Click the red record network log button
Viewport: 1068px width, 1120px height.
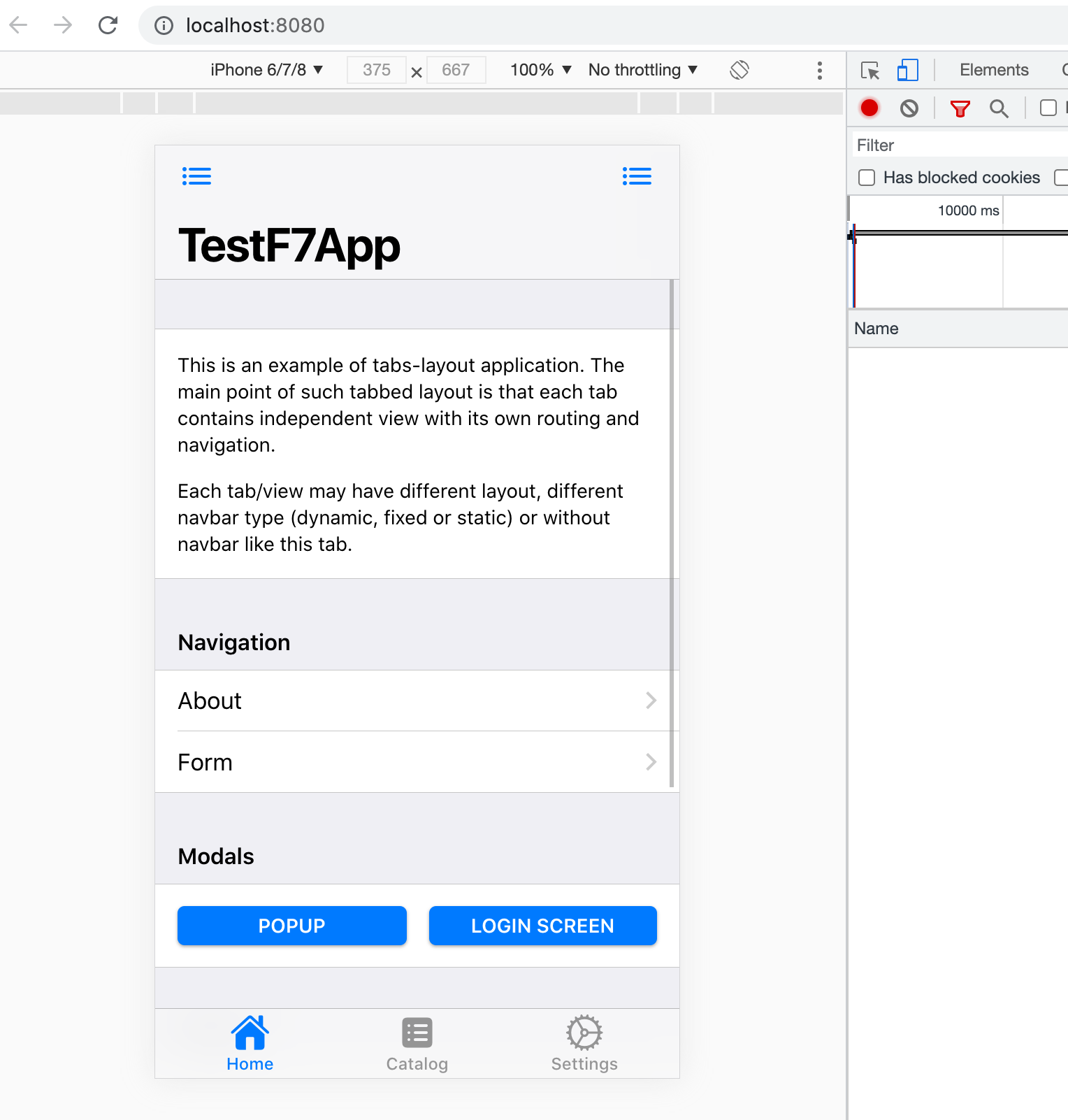pyautogui.click(x=869, y=108)
